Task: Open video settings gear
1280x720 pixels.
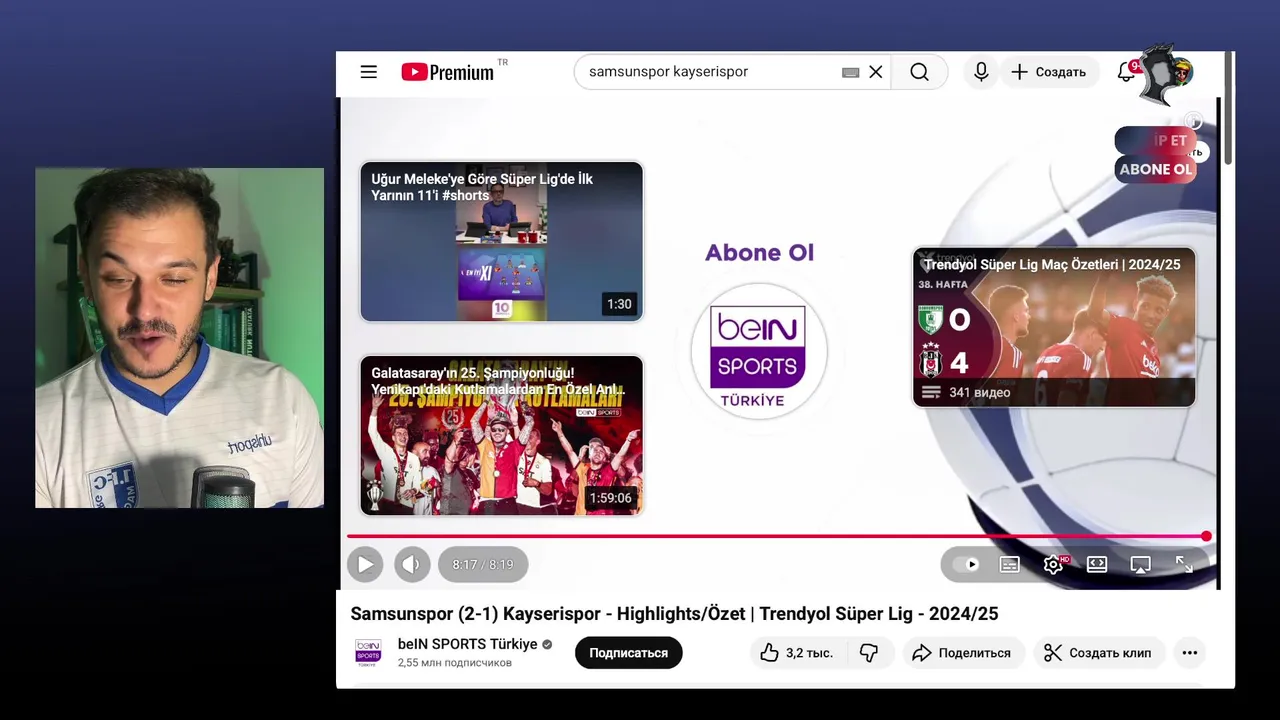Action: pyautogui.click(x=1054, y=565)
